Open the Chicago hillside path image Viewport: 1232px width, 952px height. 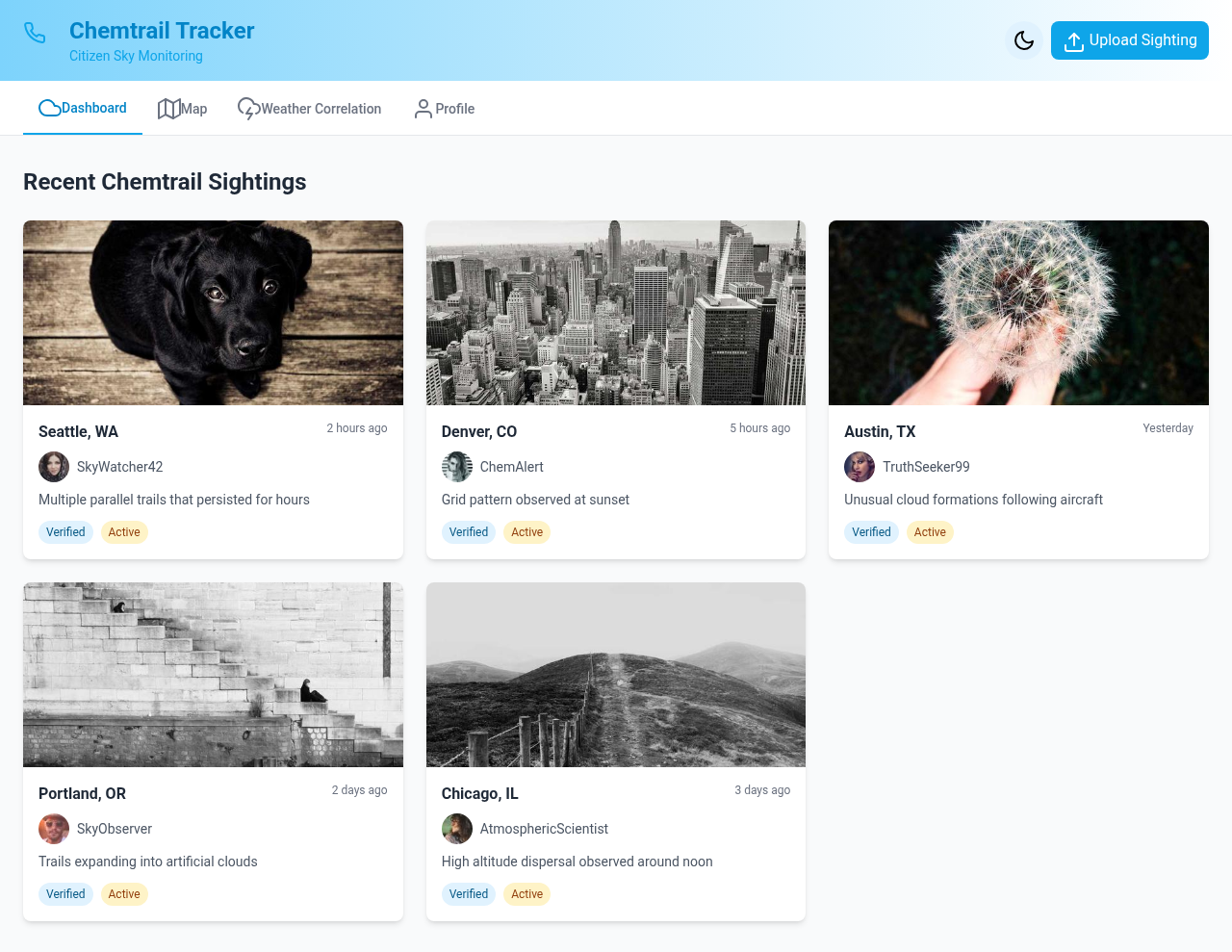(x=616, y=675)
